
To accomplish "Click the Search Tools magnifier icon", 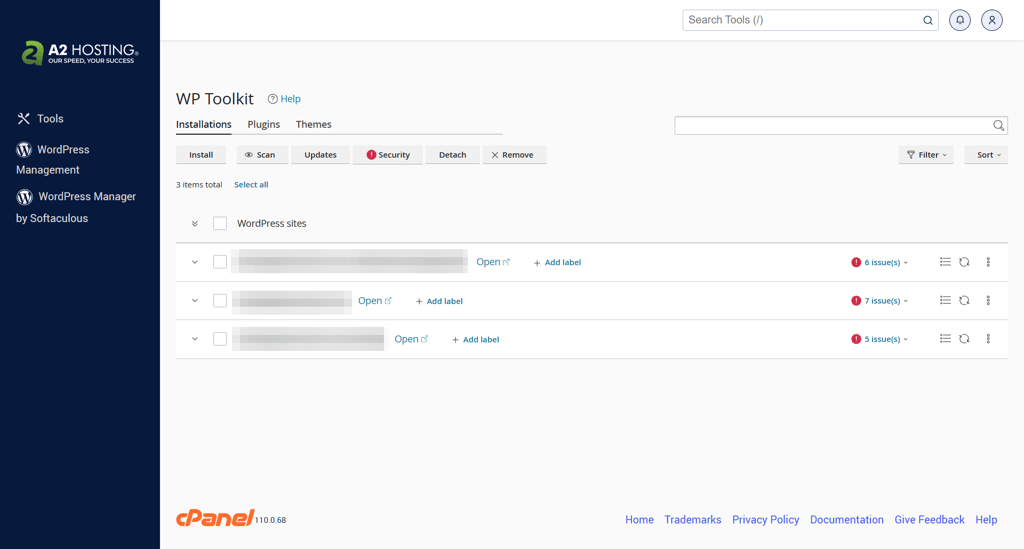I will pyautogui.click(x=927, y=20).
